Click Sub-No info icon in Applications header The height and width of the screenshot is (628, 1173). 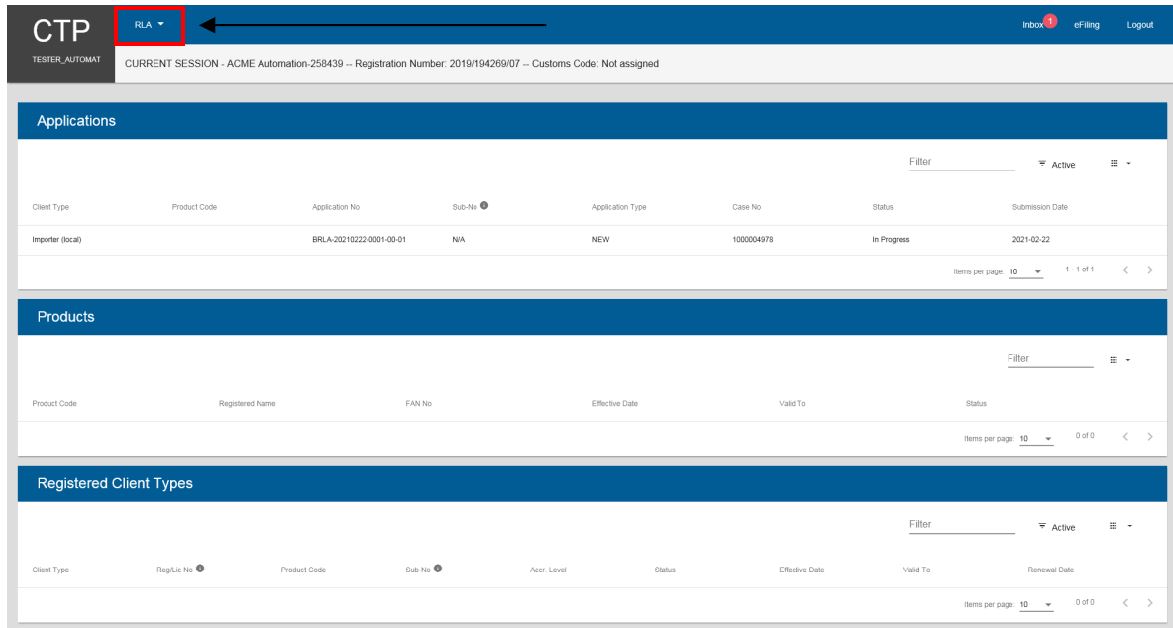coord(484,205)
